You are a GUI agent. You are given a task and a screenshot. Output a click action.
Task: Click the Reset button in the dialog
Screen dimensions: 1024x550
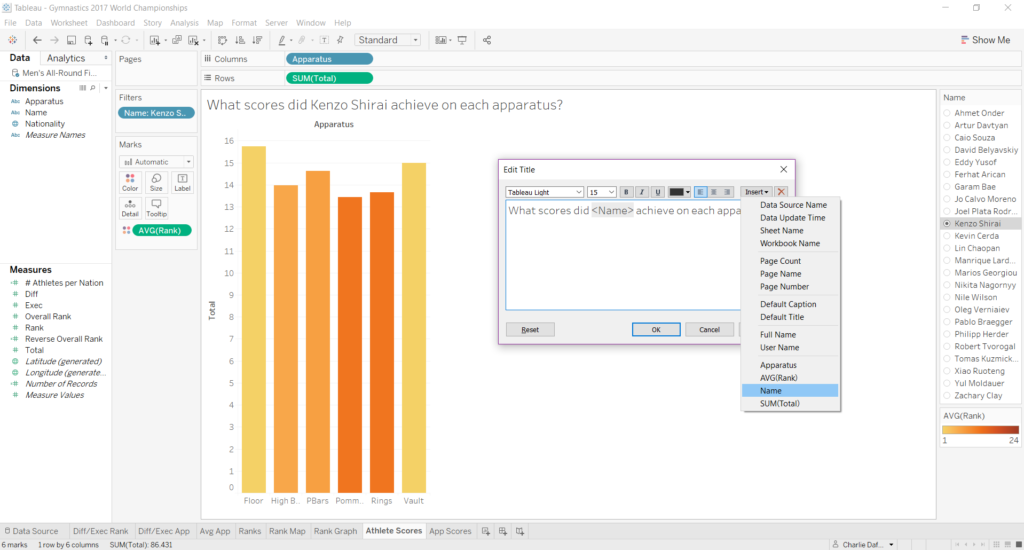[x=530, y=329]
